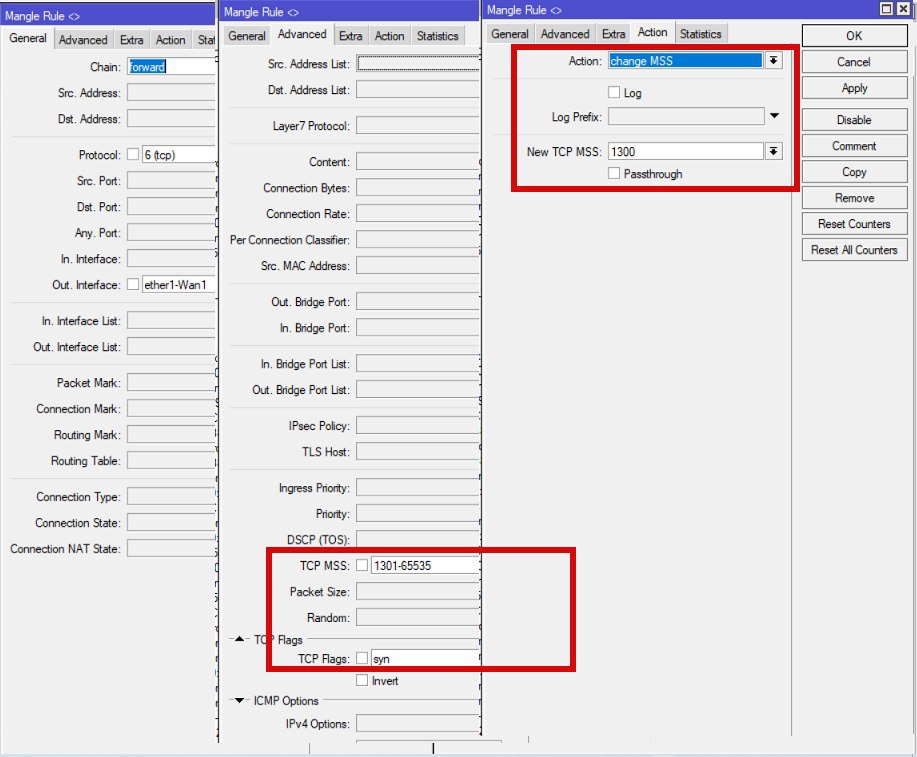Click the Dst. Address field
The image size is (917, 757).
171,118
